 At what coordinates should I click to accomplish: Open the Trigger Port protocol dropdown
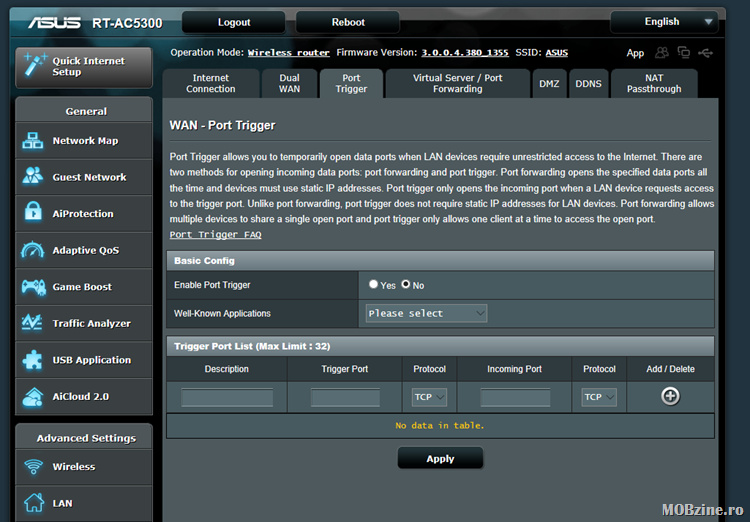[x=429, y=397]
